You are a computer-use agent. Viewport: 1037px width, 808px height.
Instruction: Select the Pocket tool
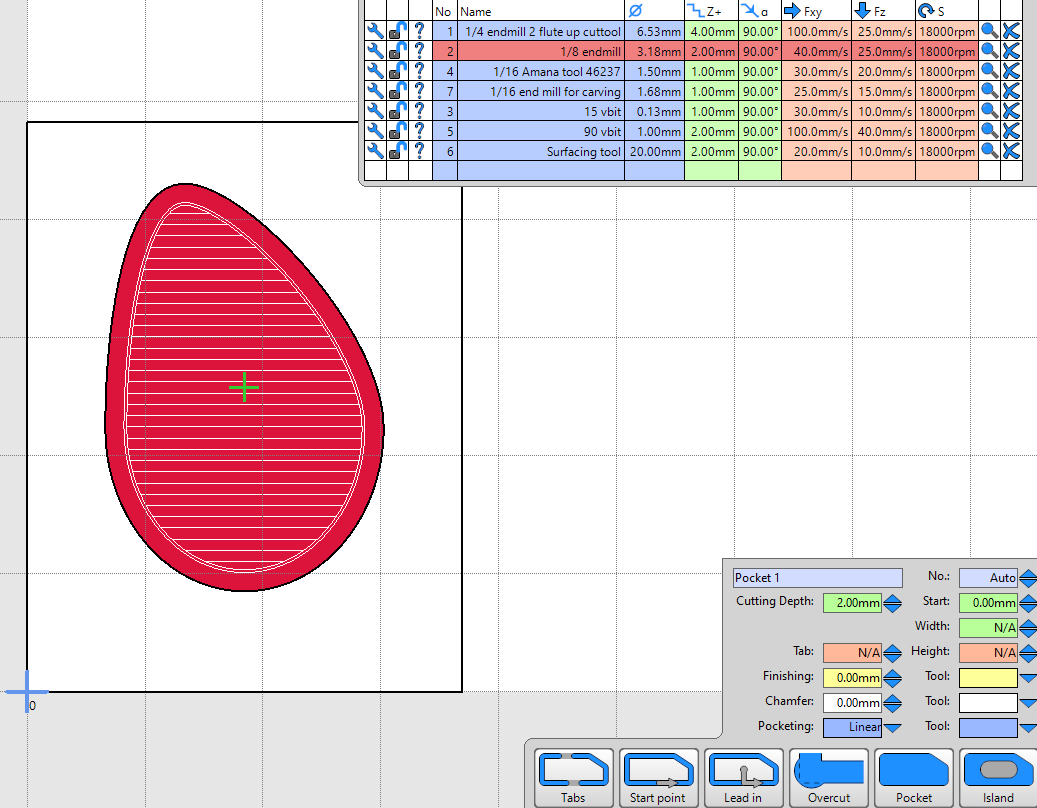(913, 778)
